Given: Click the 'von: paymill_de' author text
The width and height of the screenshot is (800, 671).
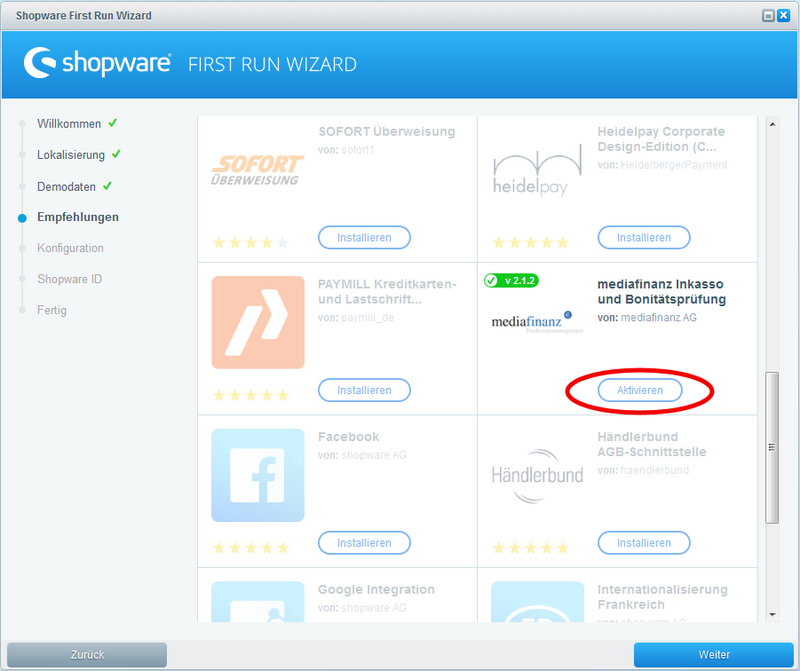Looking at the screenshot, I should [x=356, y=317].
